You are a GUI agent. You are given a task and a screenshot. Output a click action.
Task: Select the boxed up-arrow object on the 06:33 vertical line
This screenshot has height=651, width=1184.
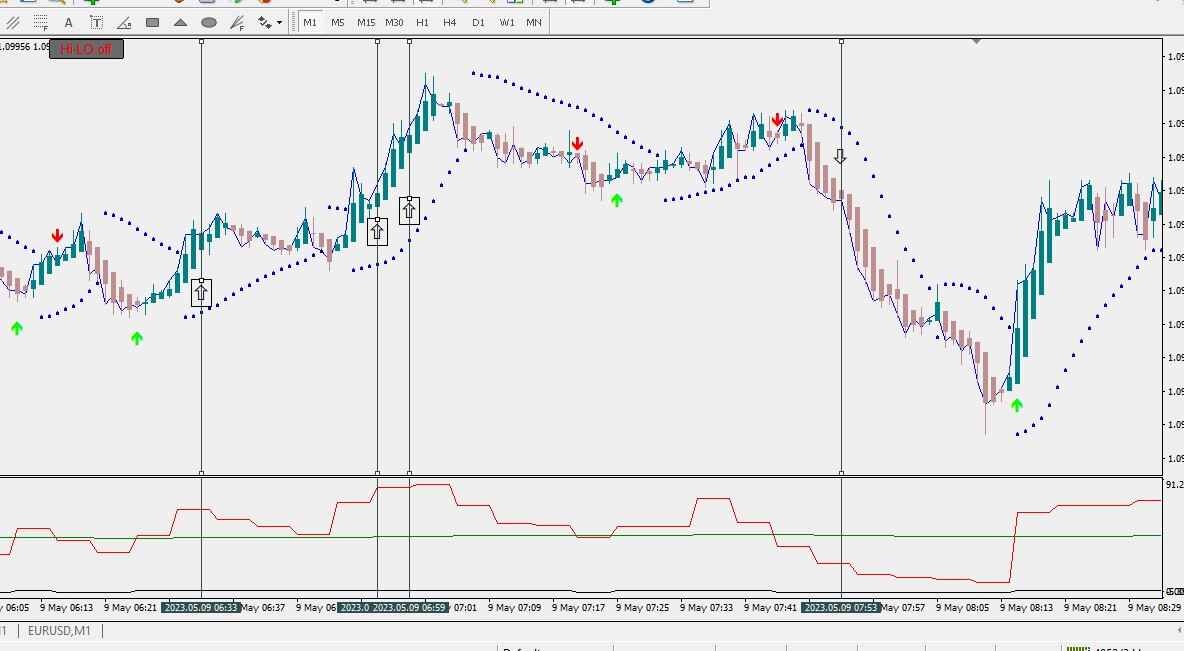point(201,292)
